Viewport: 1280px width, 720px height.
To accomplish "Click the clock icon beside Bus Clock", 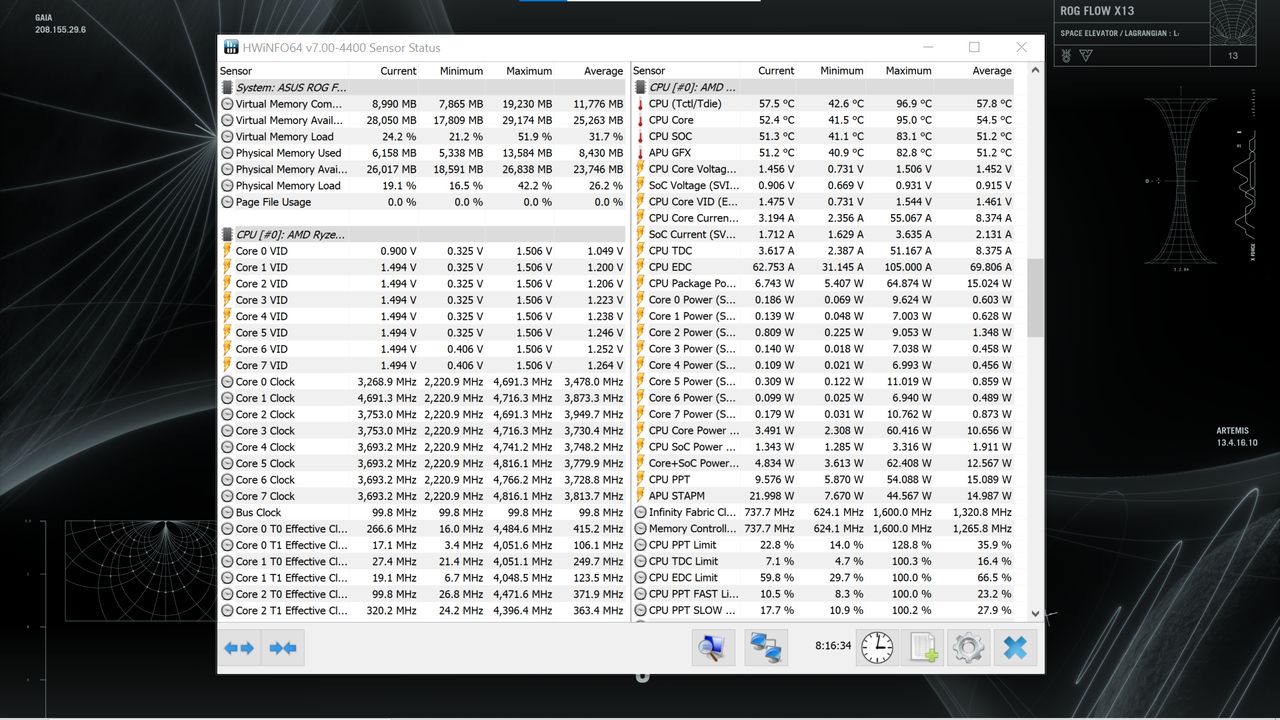I will 227,512.
